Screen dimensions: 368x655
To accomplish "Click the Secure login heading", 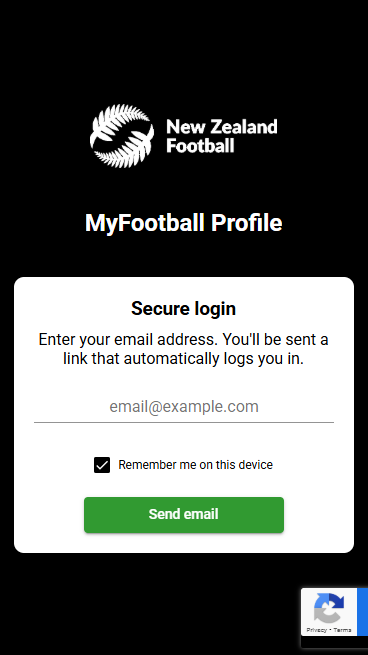I will [x=184, y=309].
